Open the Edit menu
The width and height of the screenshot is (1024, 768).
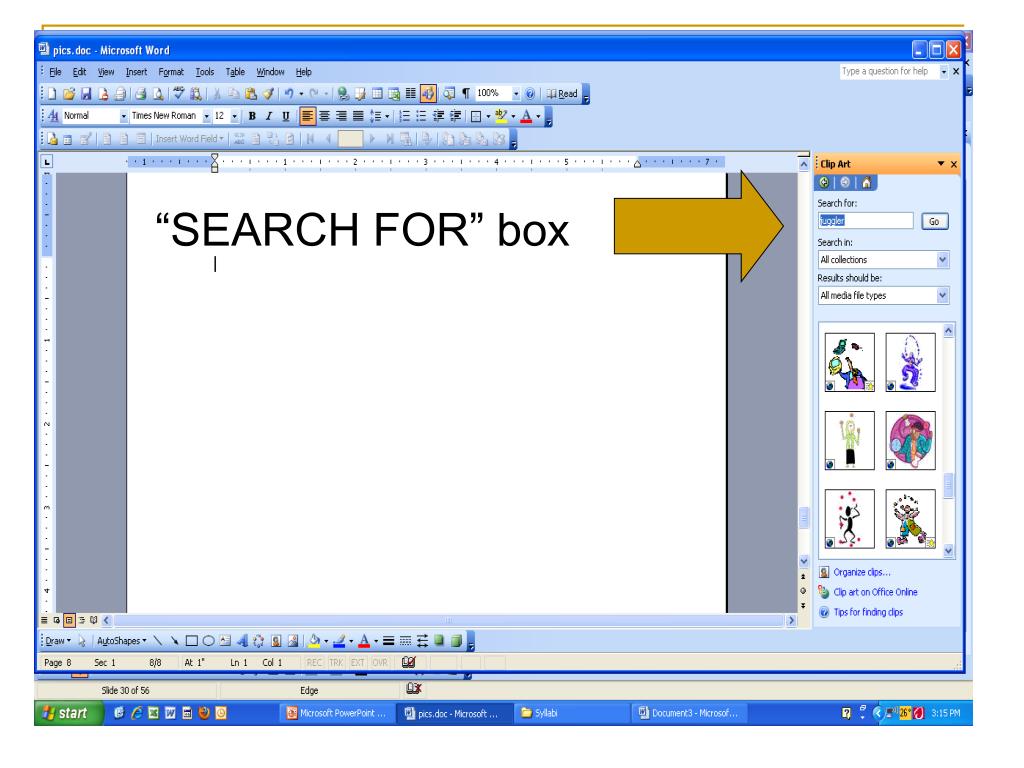pos(79,72)
